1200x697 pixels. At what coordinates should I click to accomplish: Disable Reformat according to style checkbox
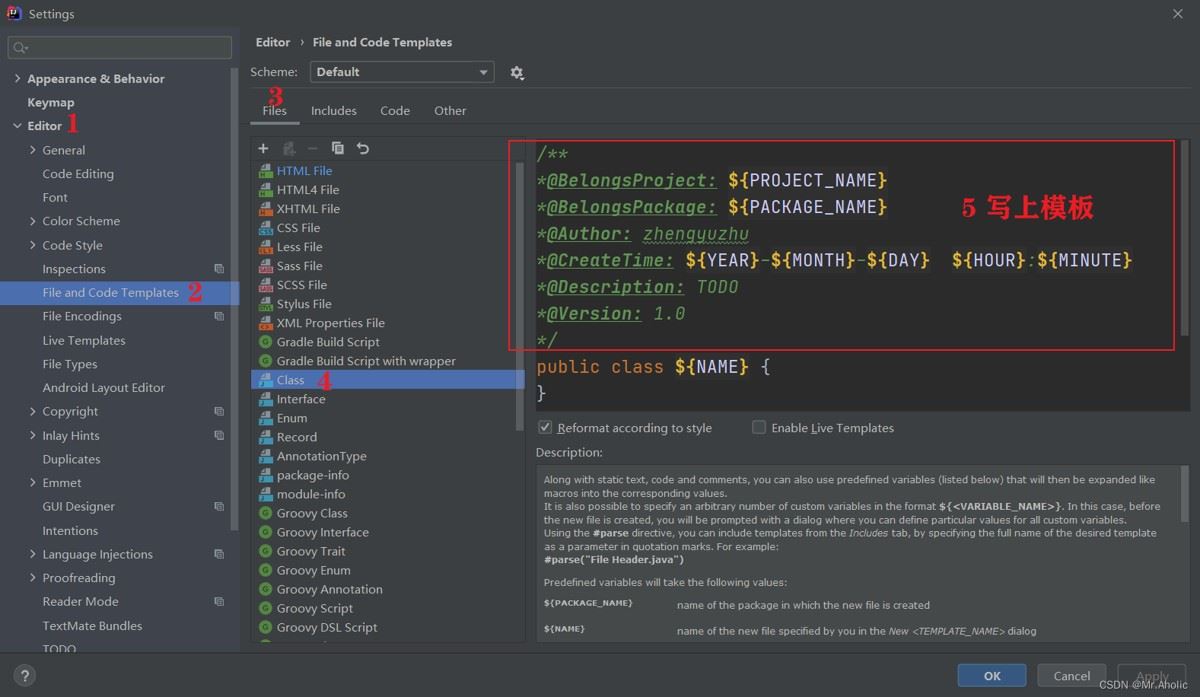coord(545,428)
